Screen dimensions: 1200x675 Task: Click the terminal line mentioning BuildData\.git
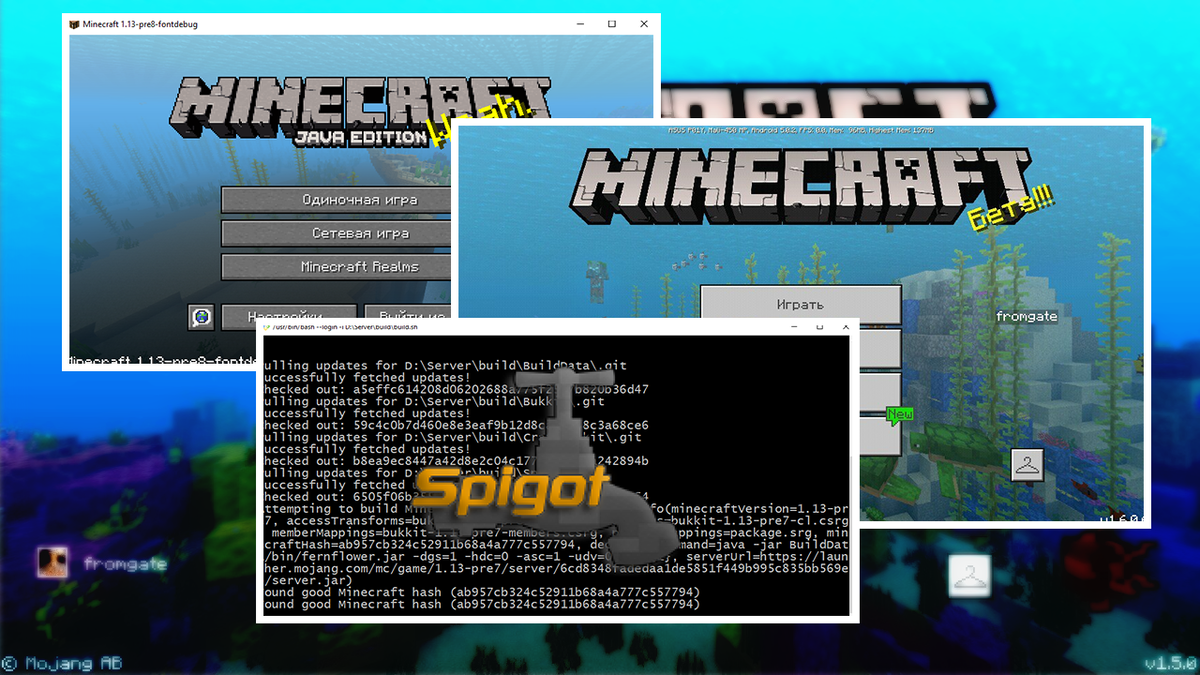coord(445,365)
